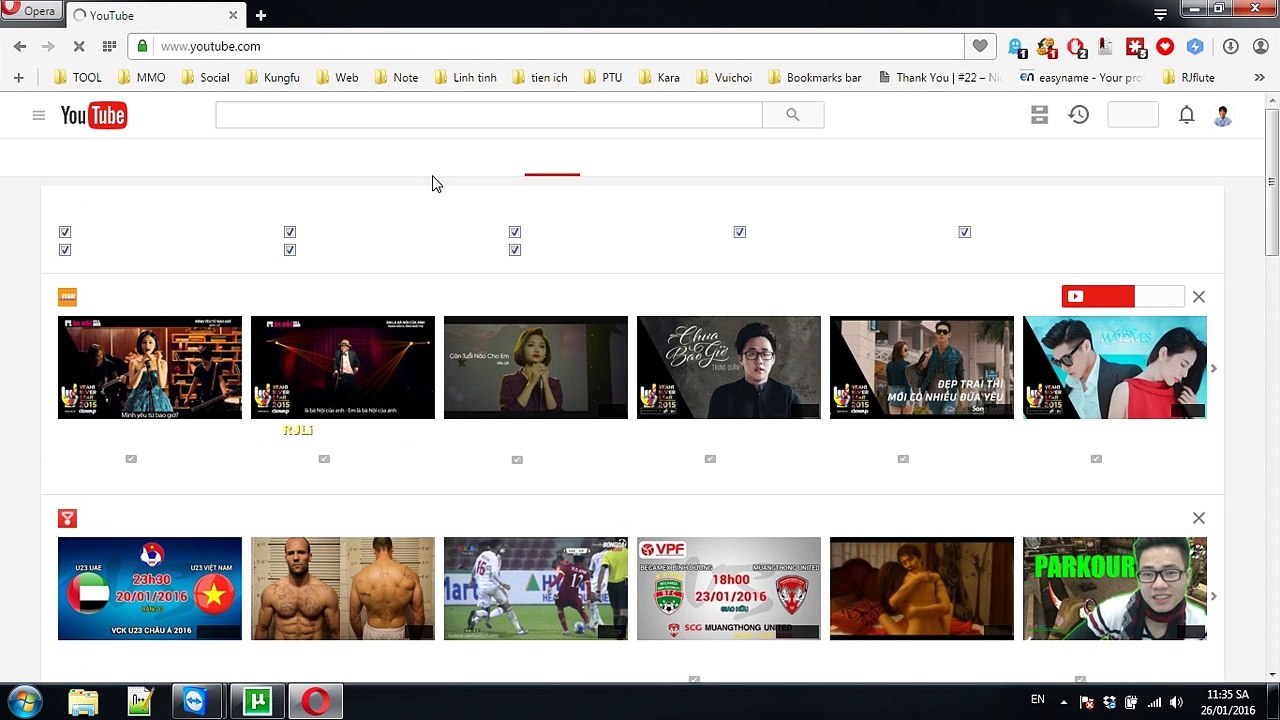Focus the YouTube search box
Viewport: 1280px width, 720px height.
[x=489, y=115]
